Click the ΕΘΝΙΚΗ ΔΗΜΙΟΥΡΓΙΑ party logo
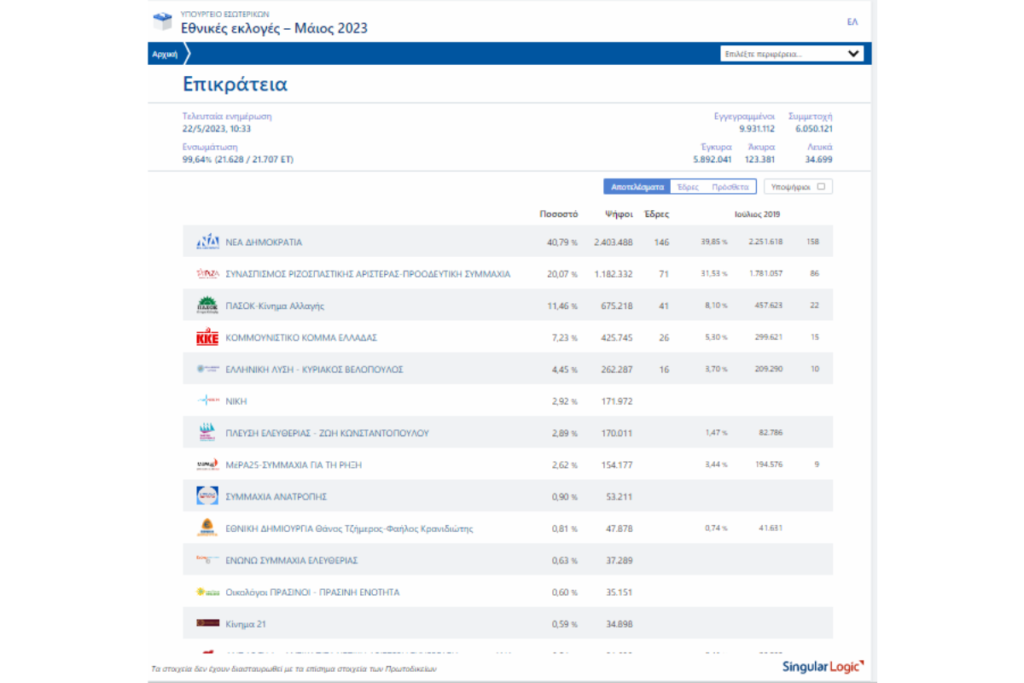 point(207,528)
